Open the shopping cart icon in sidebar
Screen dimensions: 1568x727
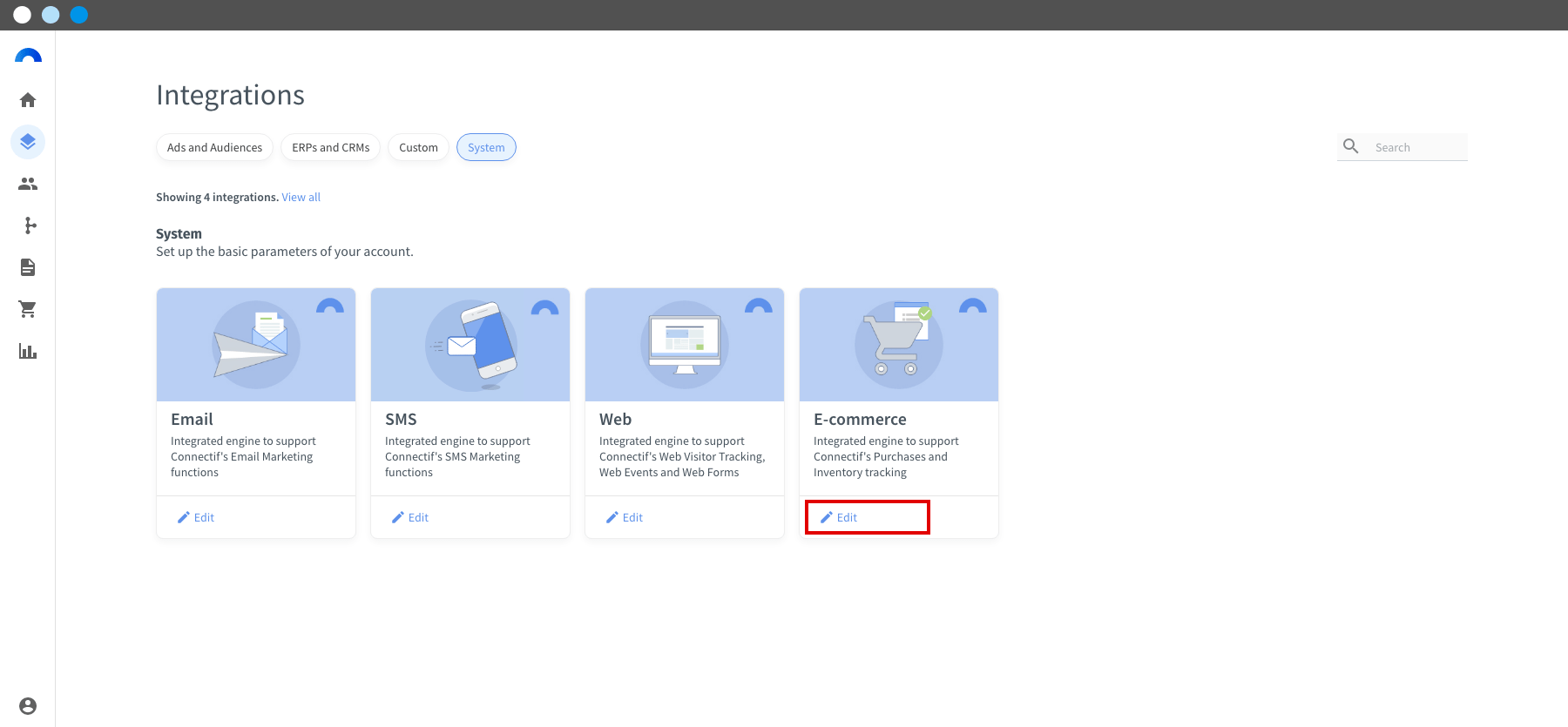pos(28,309)
